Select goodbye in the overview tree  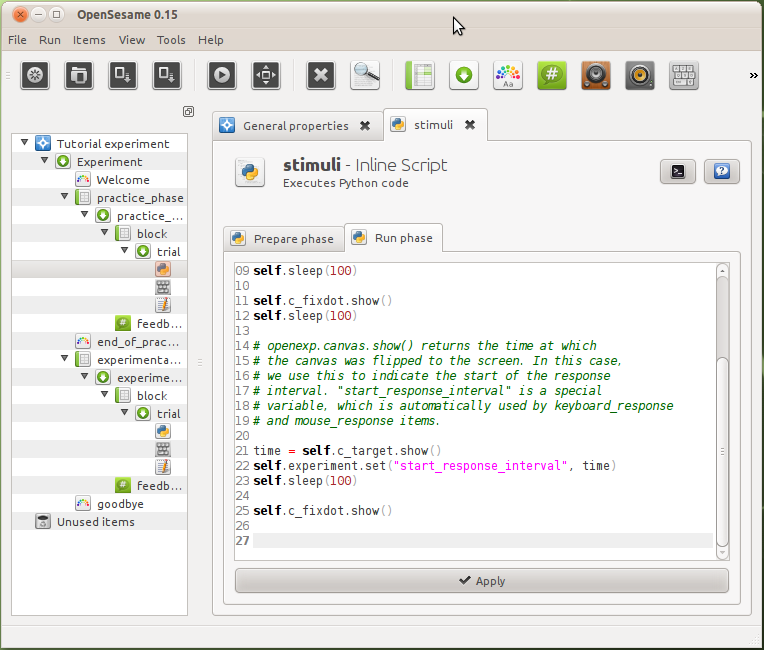(x=120, y=503)
